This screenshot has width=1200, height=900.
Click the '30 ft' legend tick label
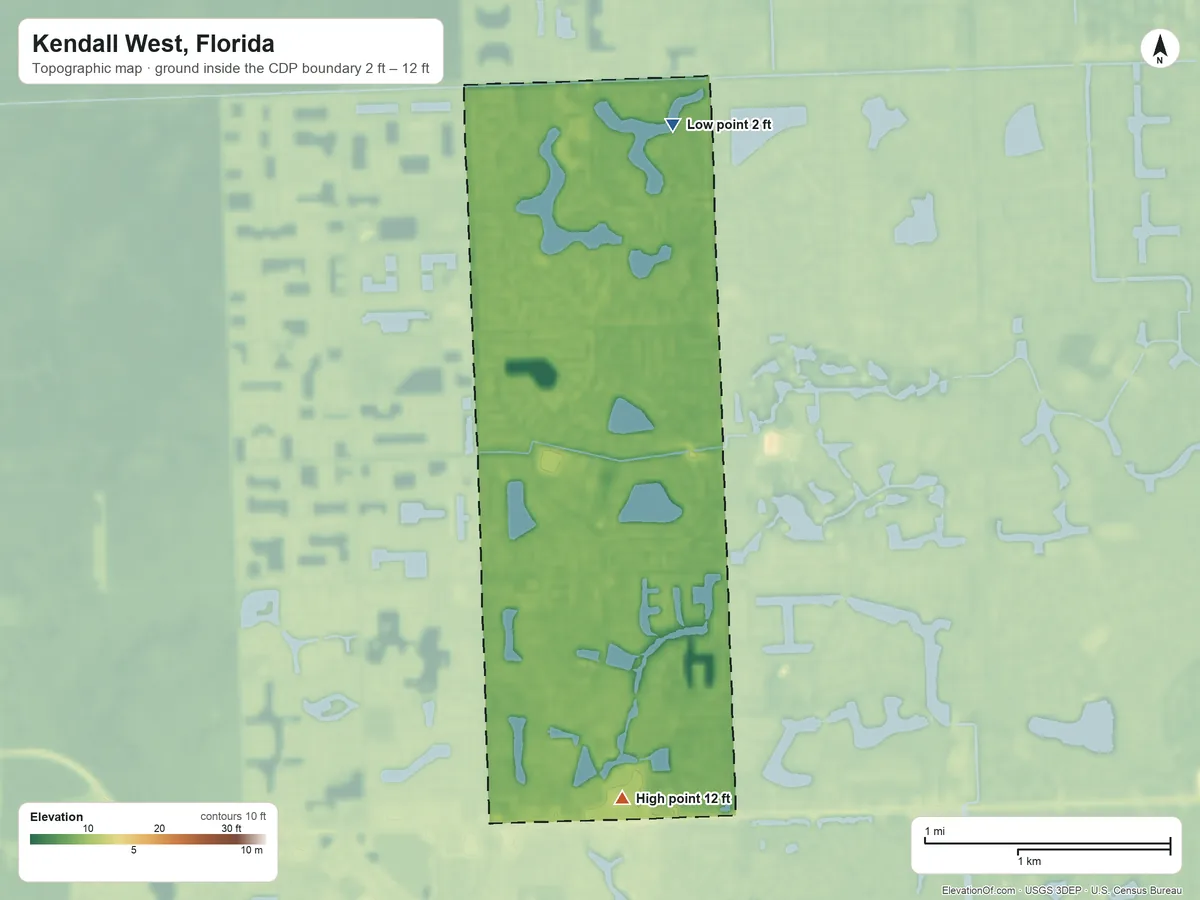click(232, 828)
